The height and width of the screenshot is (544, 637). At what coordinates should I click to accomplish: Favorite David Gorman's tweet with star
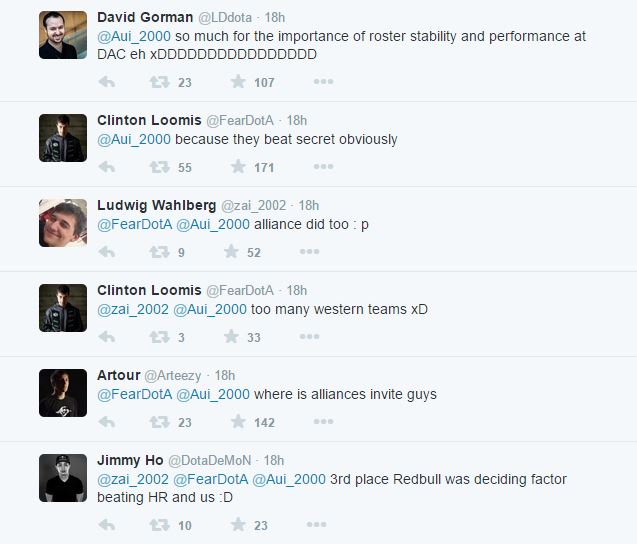[x=238, y=82]
